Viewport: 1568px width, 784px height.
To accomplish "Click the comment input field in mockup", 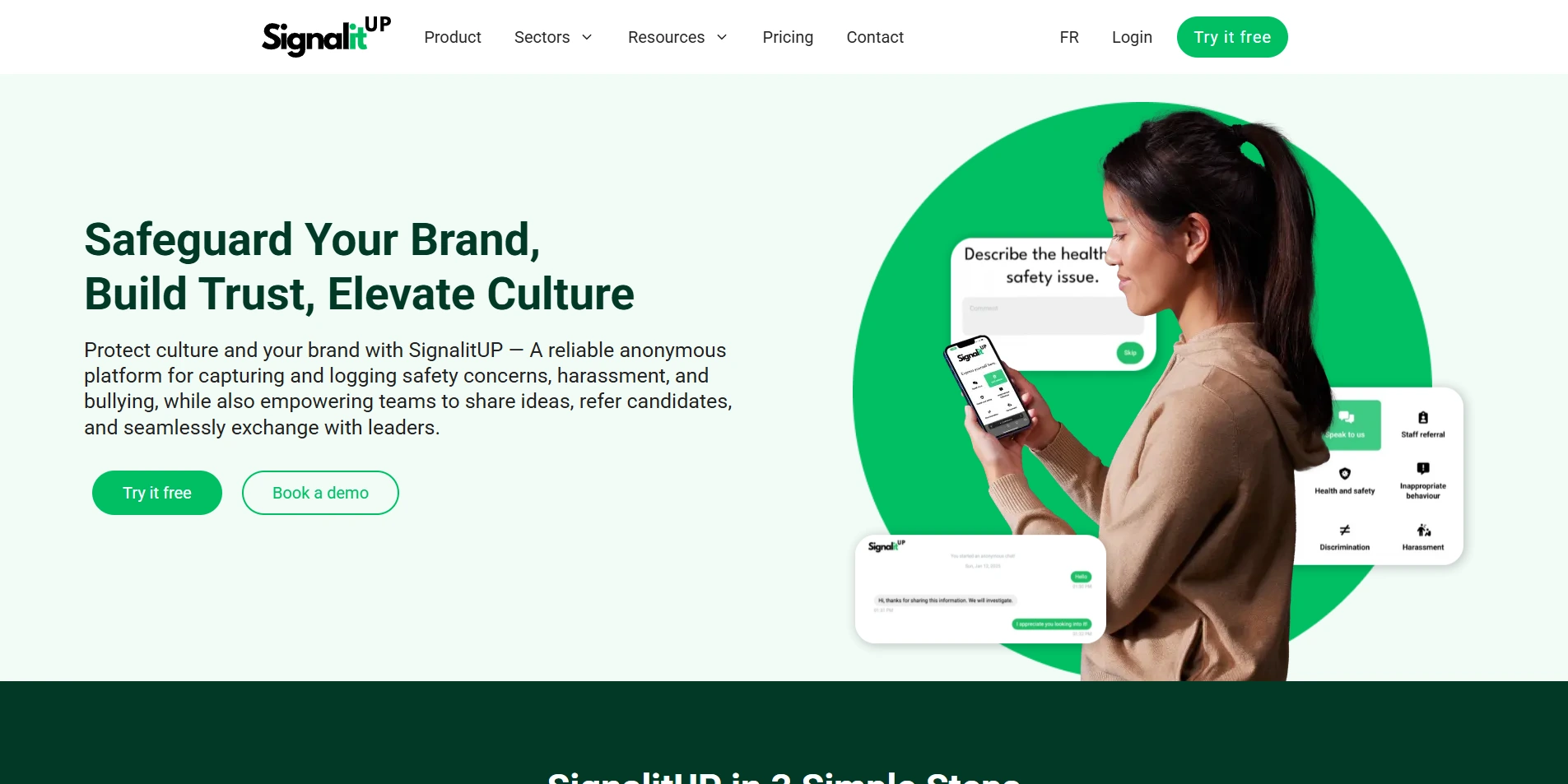I will (x=1047, y=316).
